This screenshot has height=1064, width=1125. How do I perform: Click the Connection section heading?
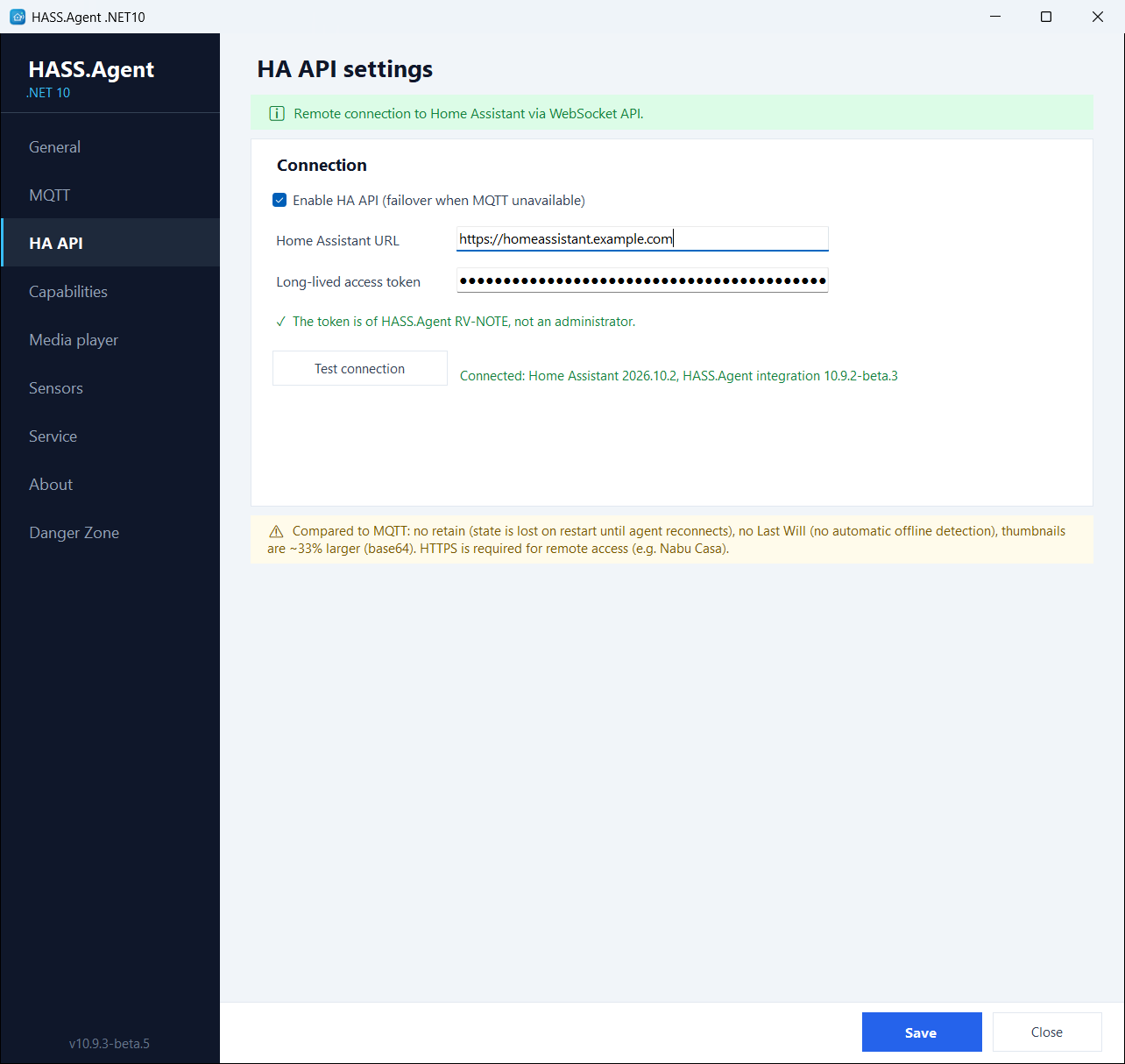[322, 166]
